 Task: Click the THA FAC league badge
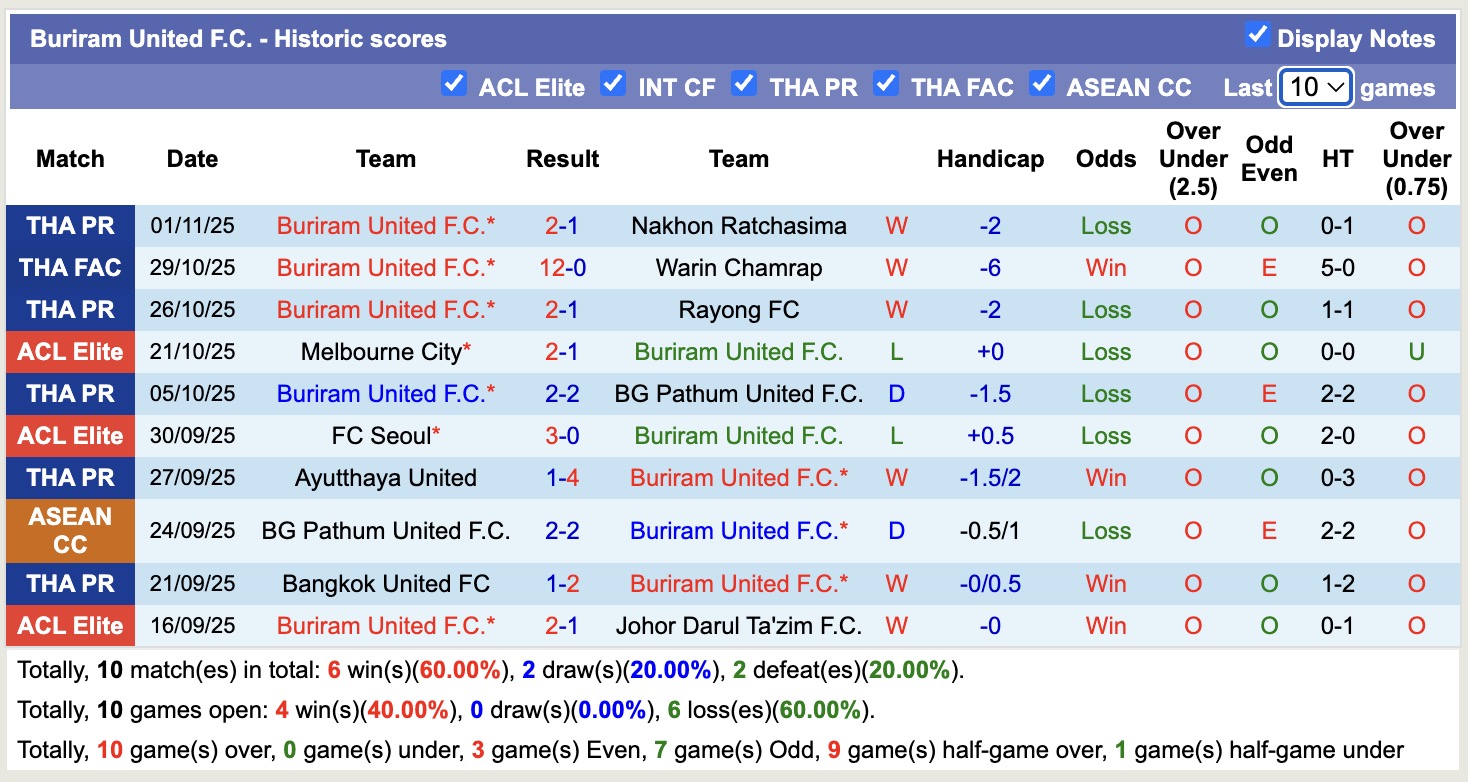coord(70,268)
